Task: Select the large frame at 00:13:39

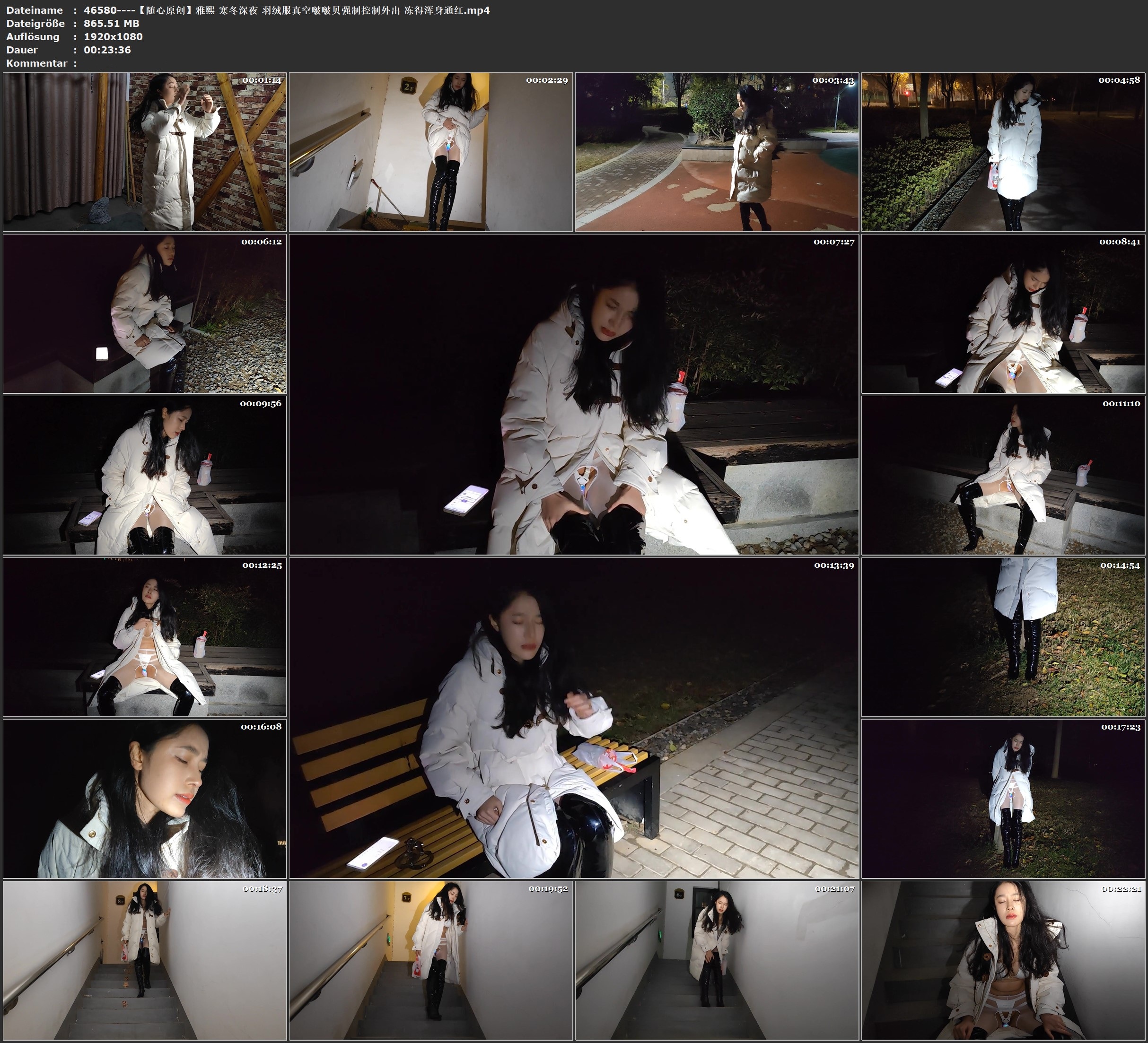Action: coord(574,718)
